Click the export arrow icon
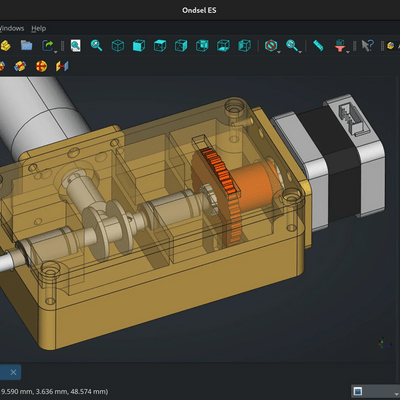 pos(48,45)
